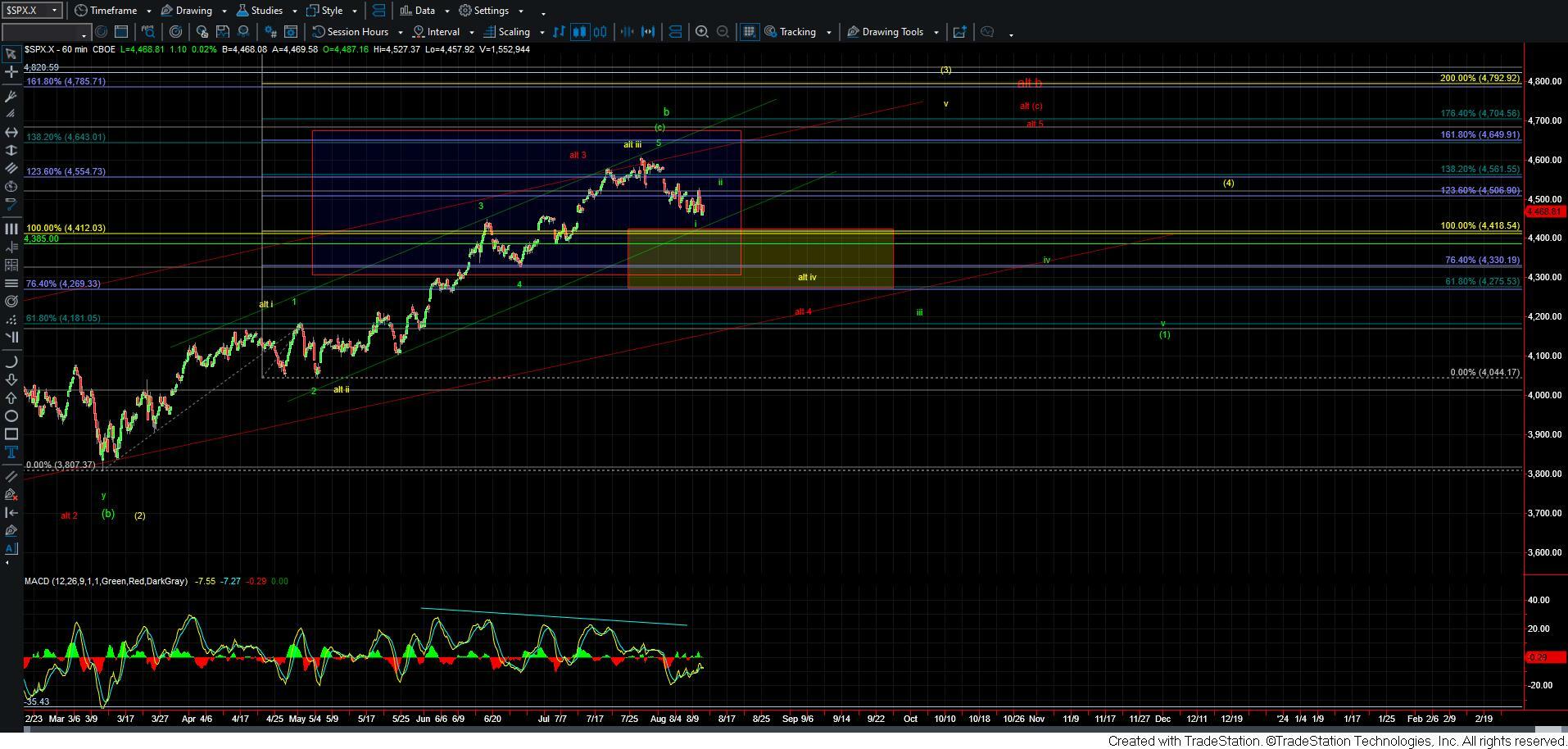Click the zoom out magnifier
The image size is (1568, 749).
723,32
